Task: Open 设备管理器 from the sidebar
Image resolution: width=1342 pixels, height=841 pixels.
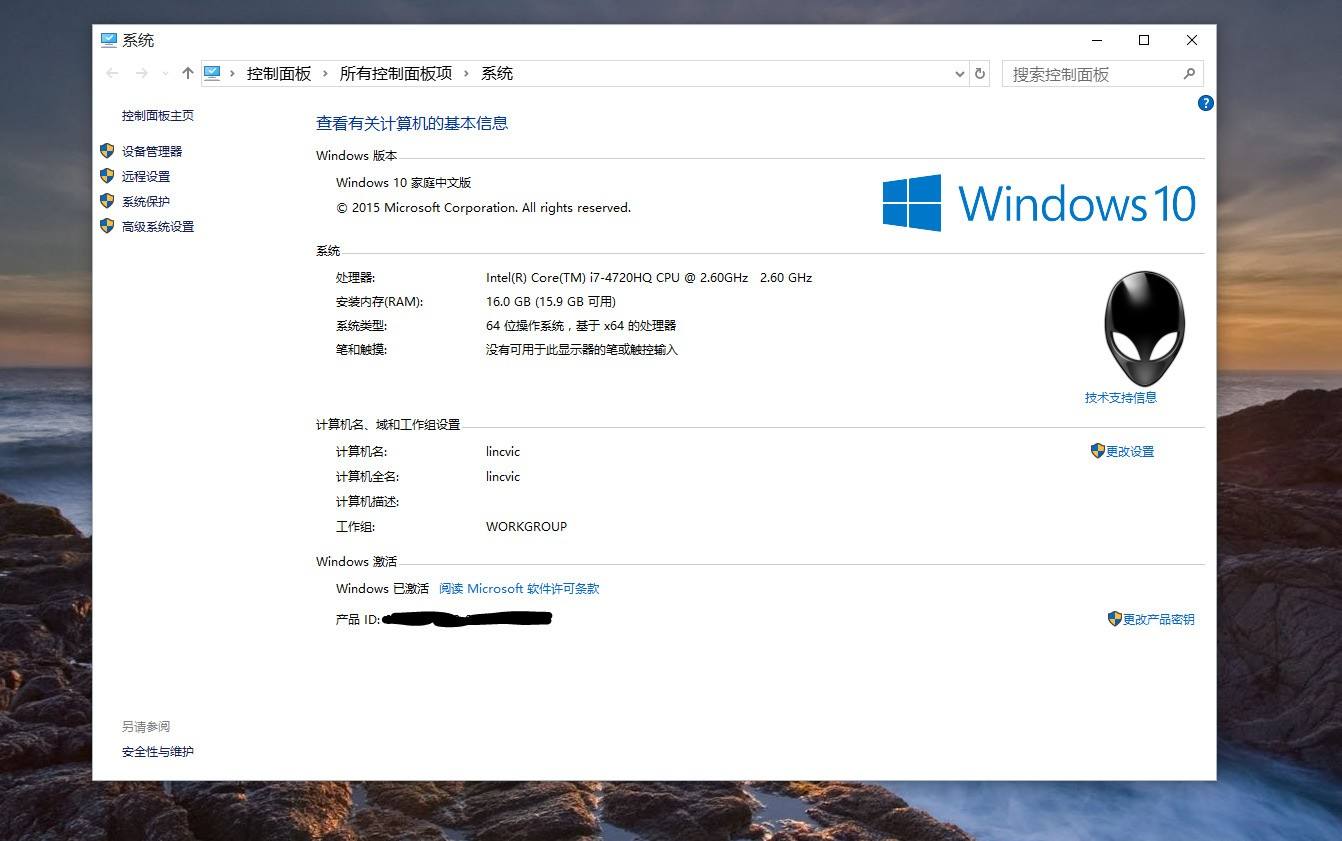Action: click(152, 152)
